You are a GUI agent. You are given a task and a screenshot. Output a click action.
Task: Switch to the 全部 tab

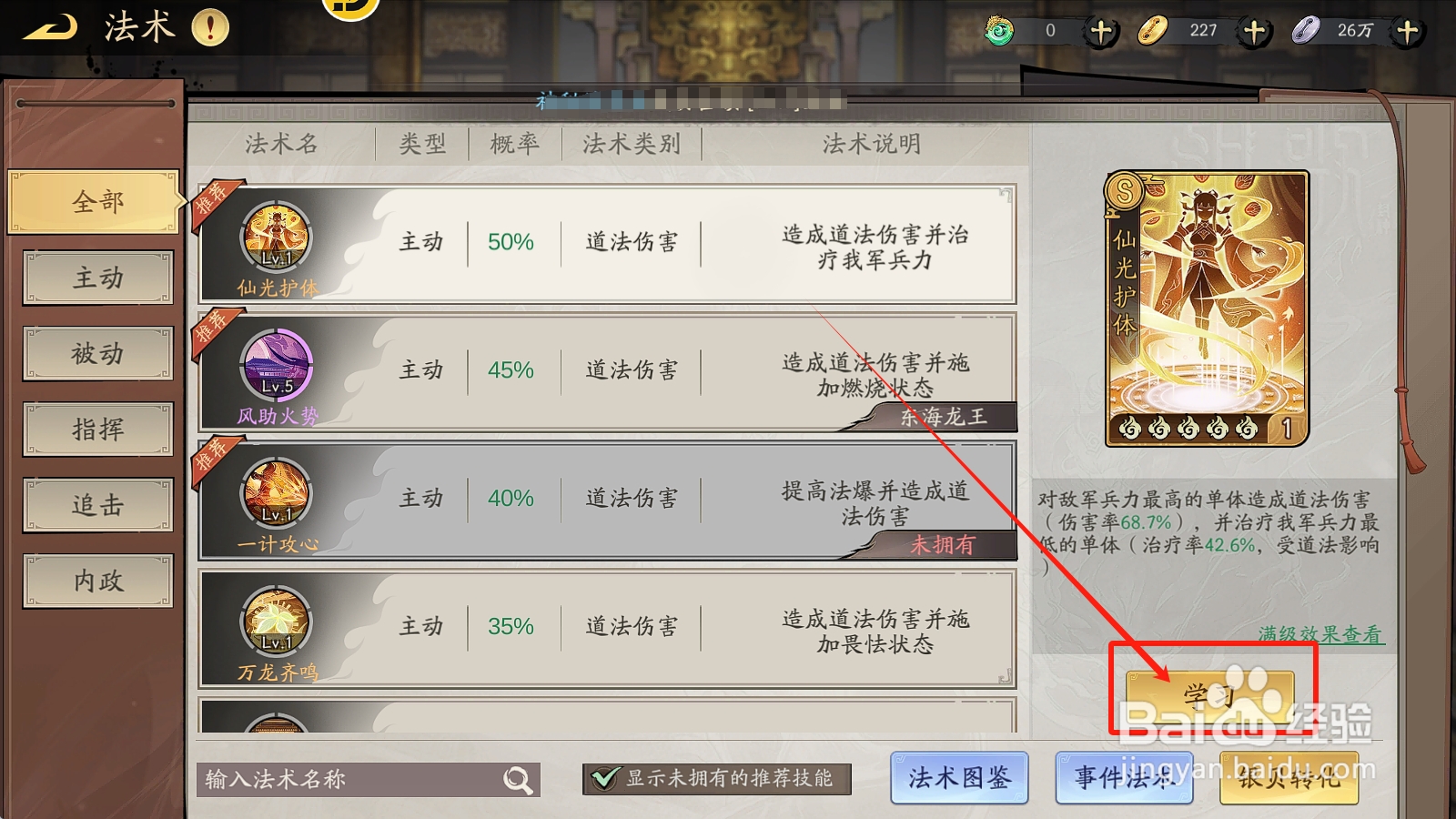tap(96, 201)
